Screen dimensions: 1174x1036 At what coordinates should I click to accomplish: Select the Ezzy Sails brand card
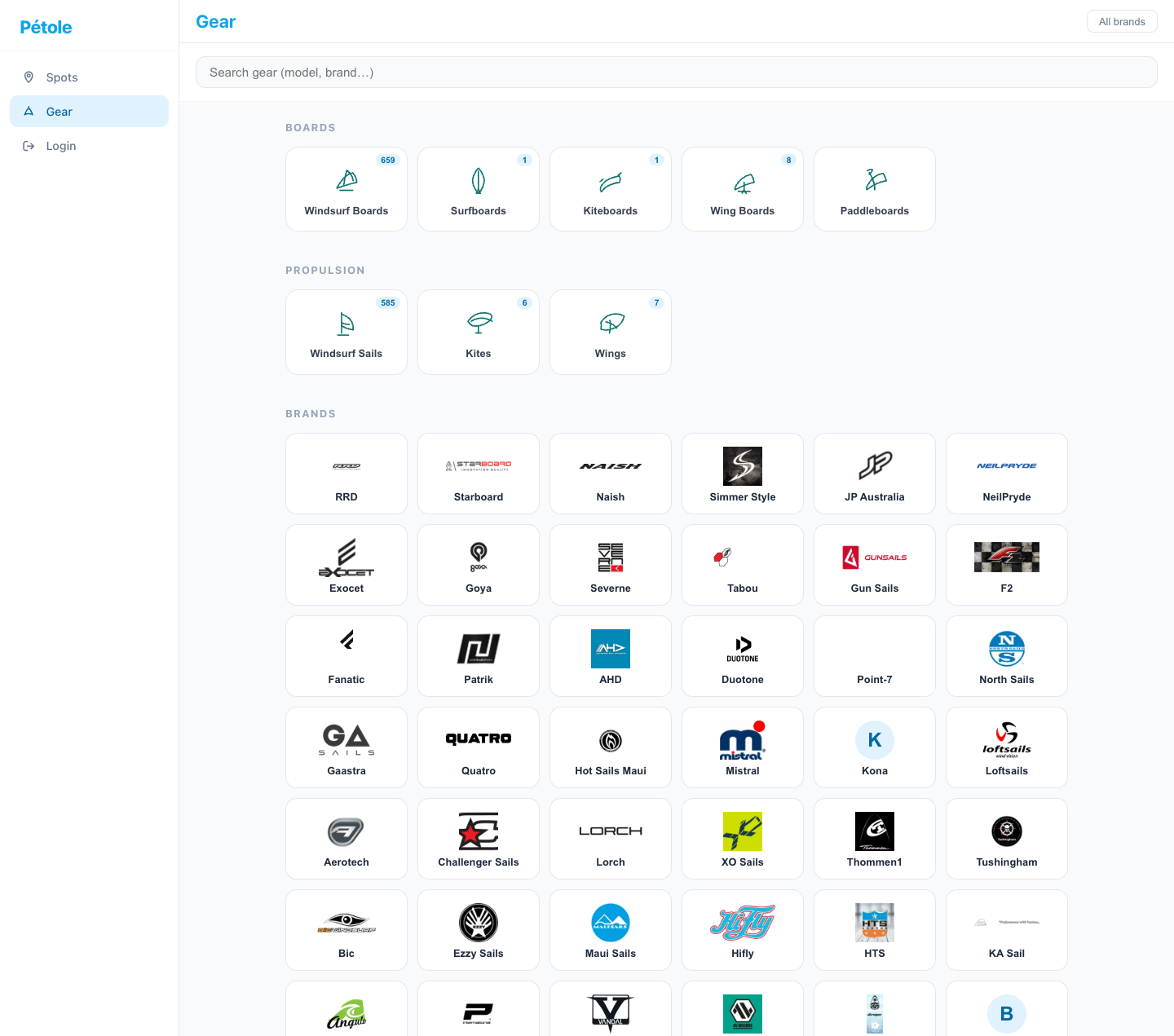pos(479,930)
